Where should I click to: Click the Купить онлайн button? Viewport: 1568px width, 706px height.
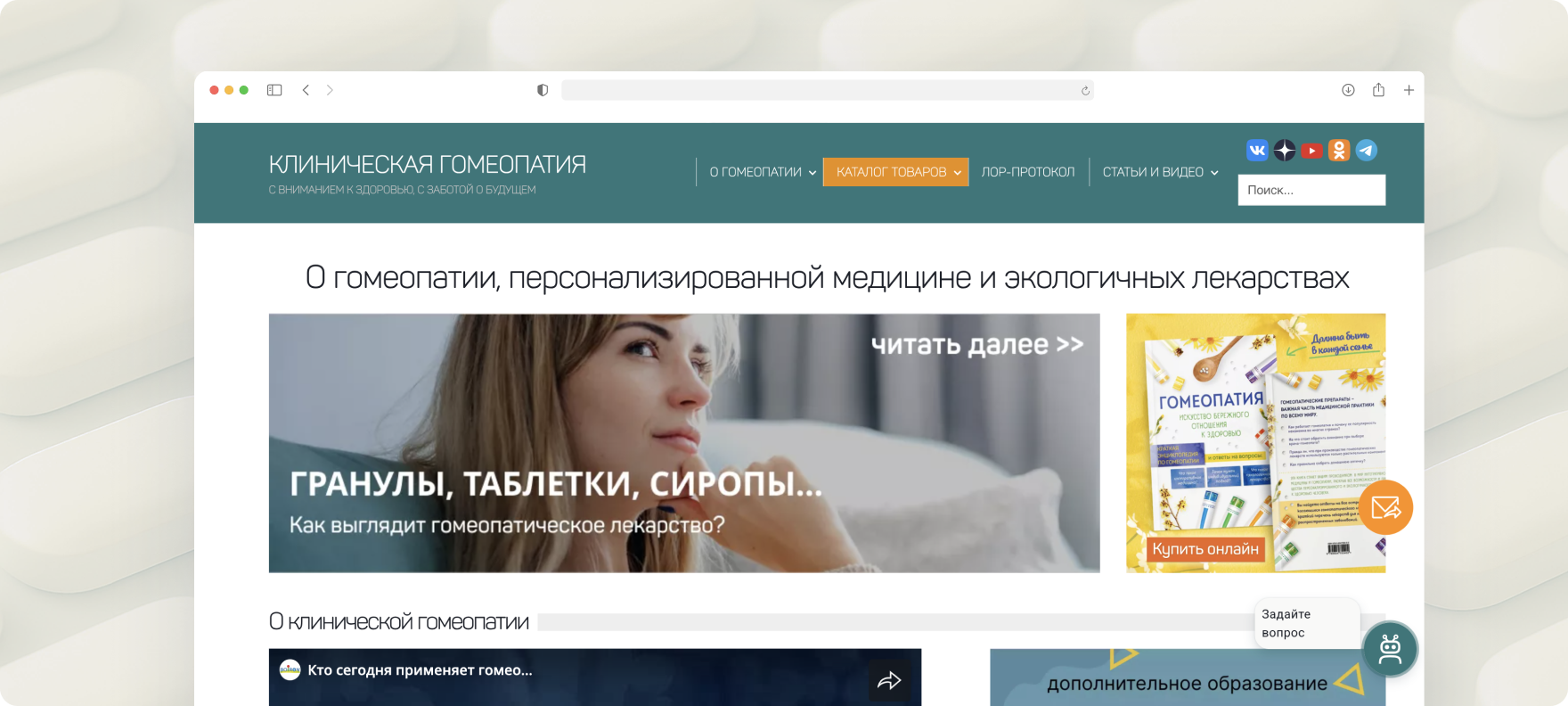click(x=1205, y=549)
